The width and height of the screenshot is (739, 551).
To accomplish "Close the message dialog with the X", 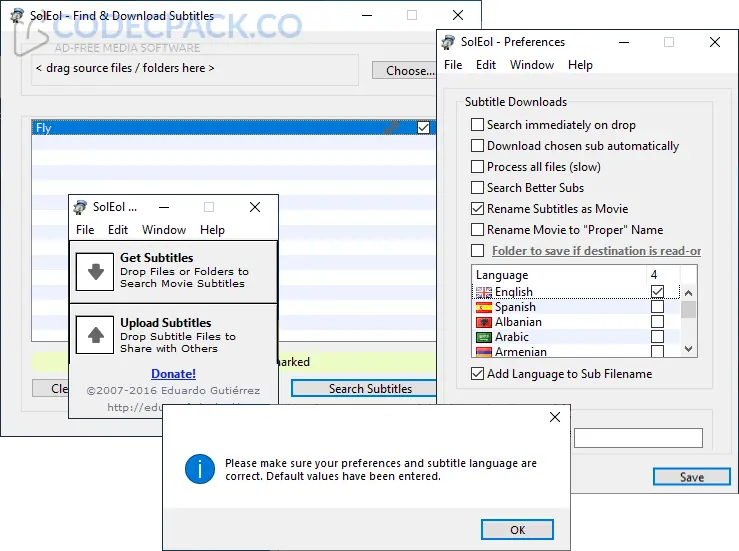I will point(555,417).
